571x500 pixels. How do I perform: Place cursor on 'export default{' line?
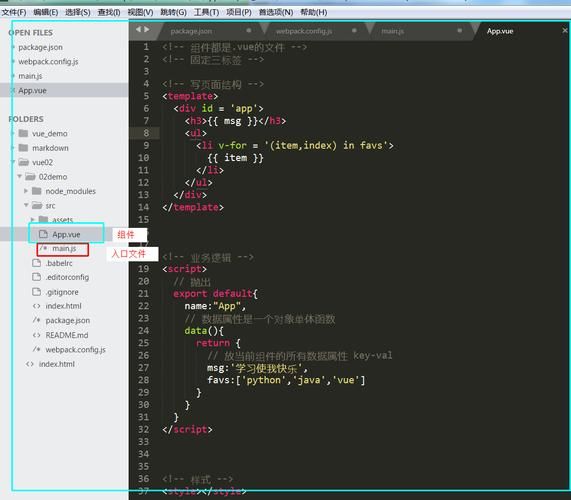tap(216, 294)
